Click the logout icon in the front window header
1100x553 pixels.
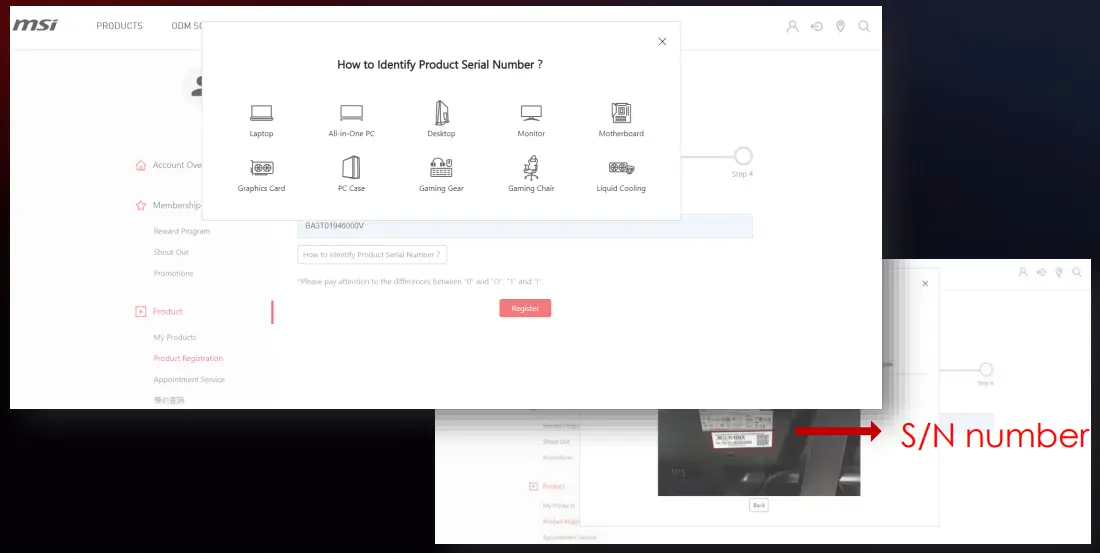point(817,27)
